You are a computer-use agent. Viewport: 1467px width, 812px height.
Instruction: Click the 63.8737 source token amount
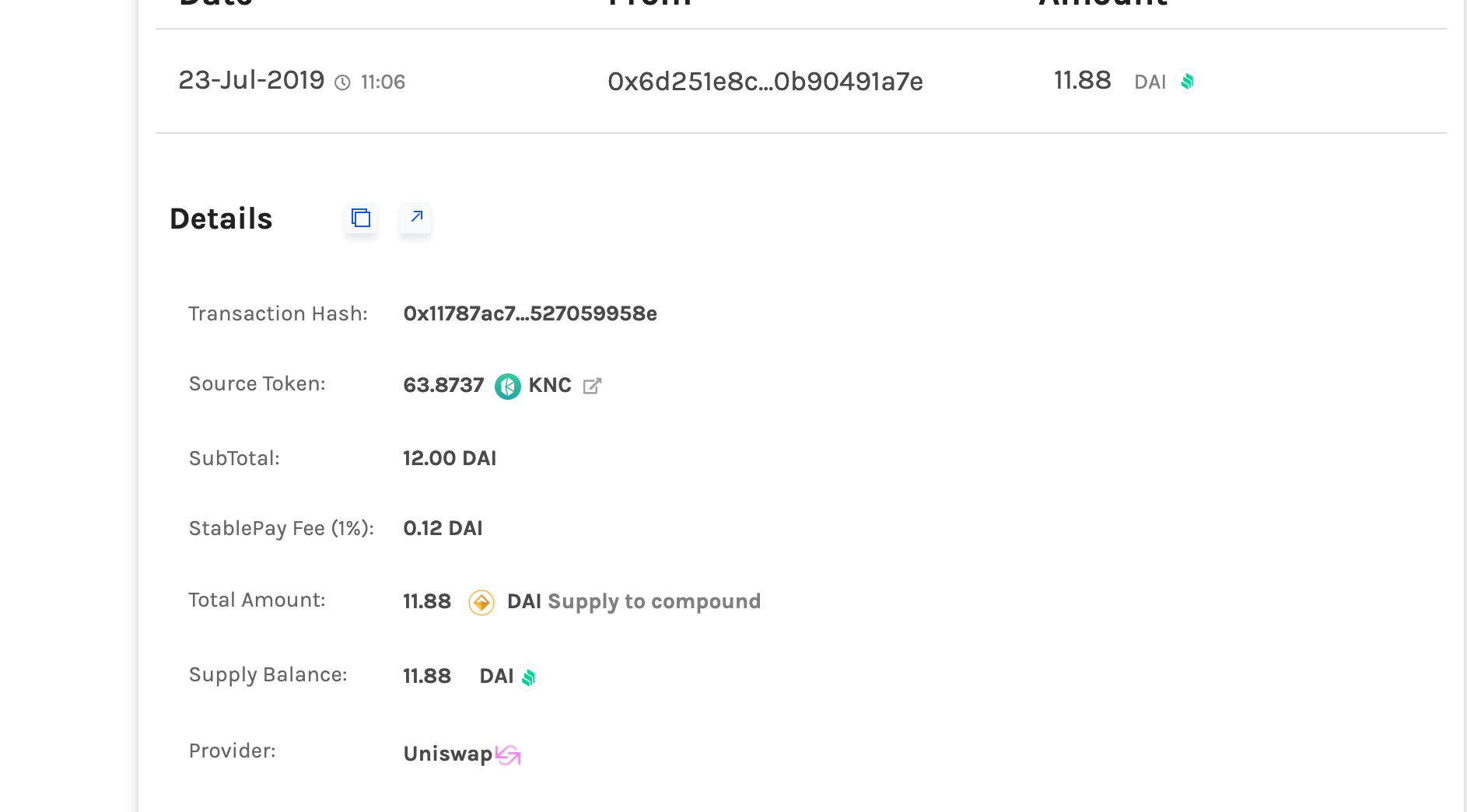tap(443, 385)
